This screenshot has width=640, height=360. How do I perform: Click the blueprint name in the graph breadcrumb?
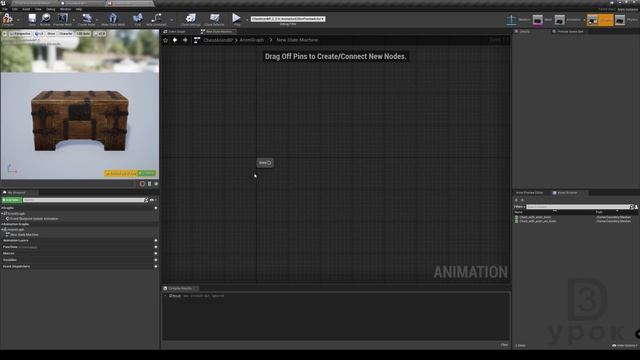(218, 40)
